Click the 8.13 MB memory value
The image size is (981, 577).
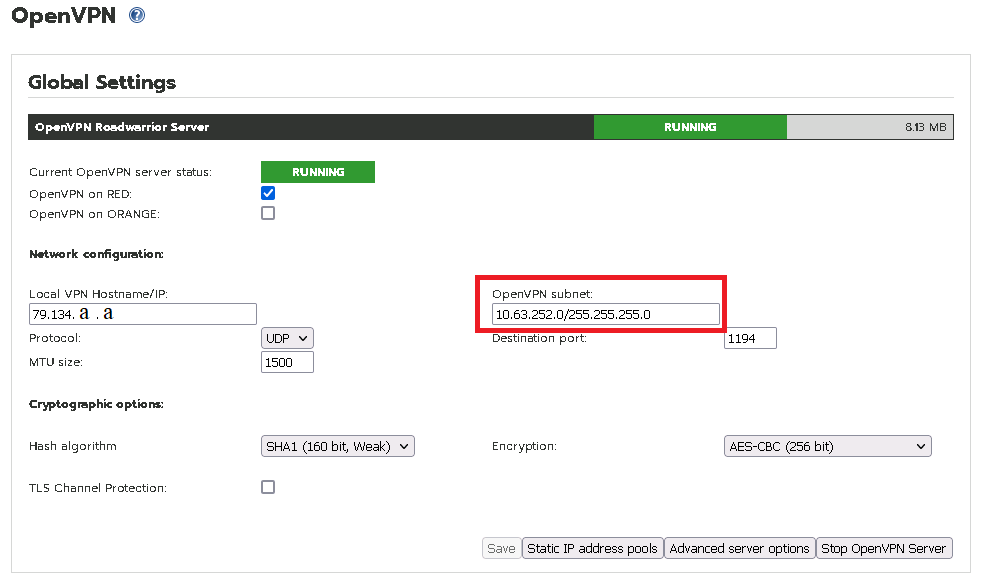click(x=925, y=127)
